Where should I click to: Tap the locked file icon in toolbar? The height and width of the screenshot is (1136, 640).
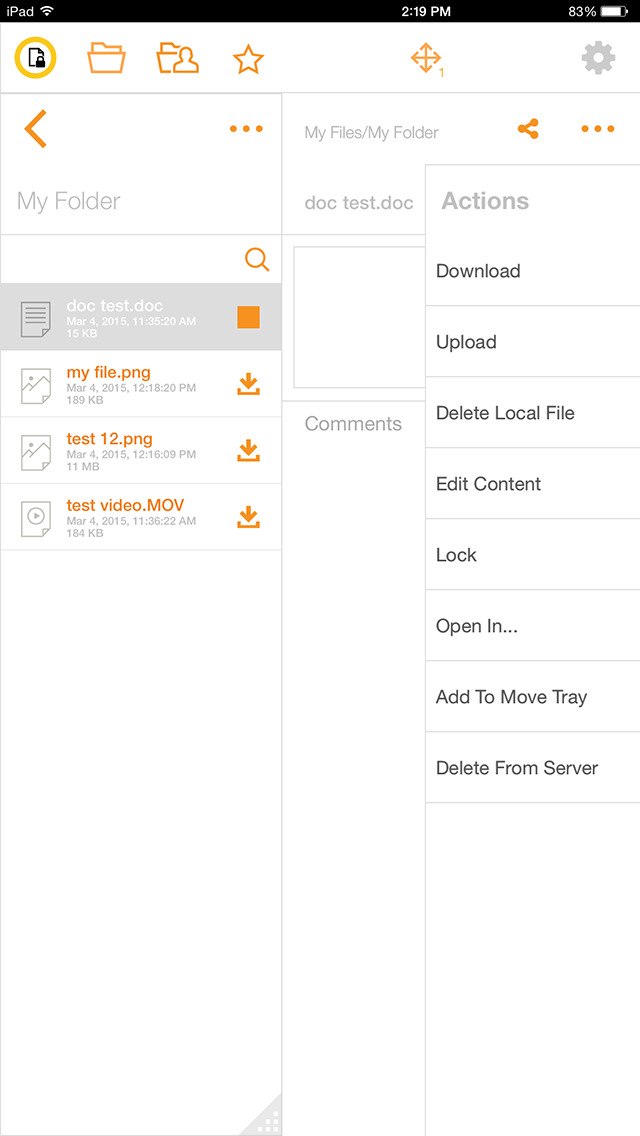point(35,59)
